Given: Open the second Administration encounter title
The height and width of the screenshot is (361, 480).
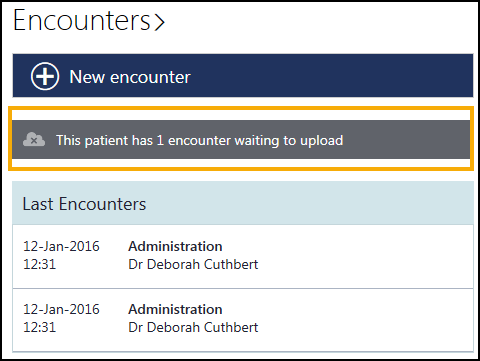Looking at the screenshot, I should [x=175, y=309].
